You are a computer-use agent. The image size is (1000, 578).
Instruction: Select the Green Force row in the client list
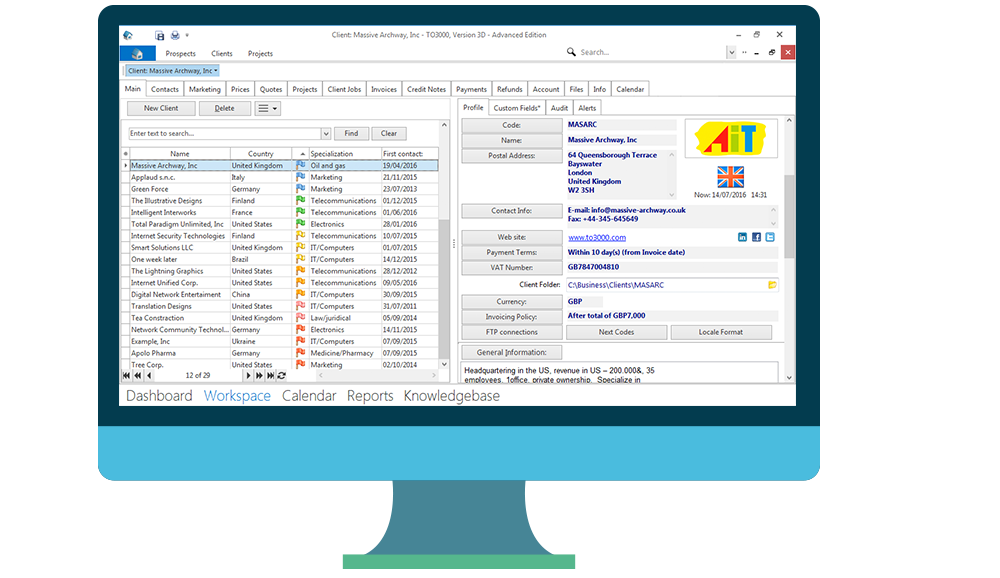[150, 189]
